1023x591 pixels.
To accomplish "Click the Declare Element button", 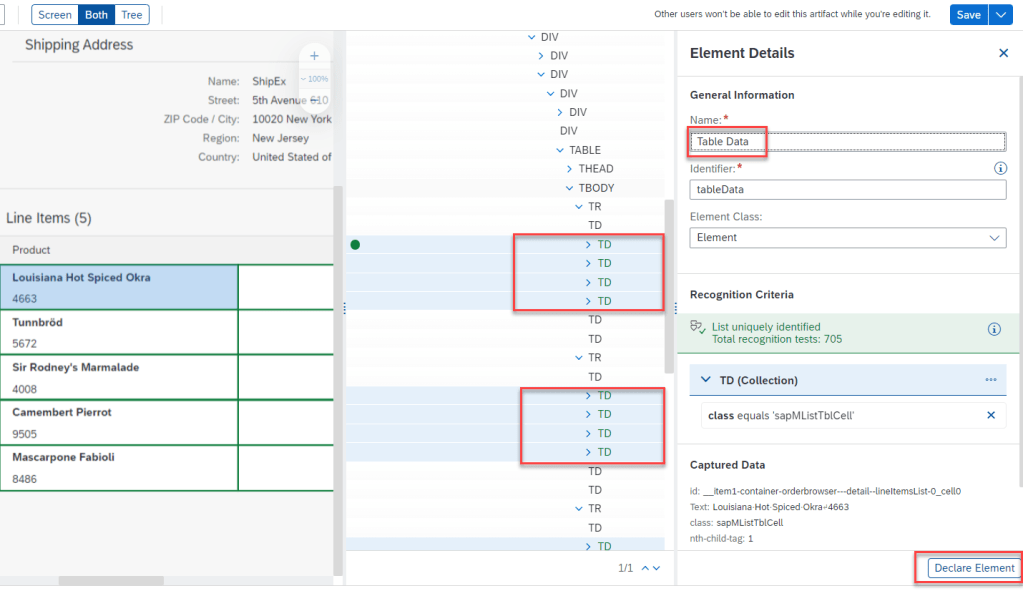I will click(x=974, y=568).
